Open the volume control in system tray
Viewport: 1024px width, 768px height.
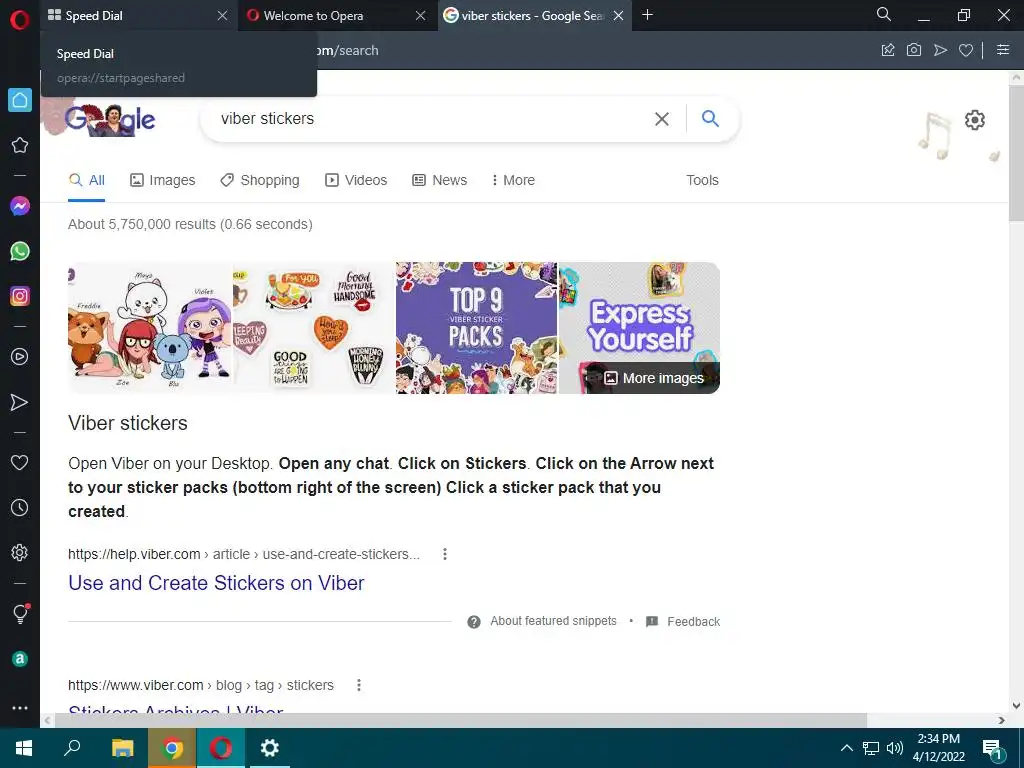point(895,748)
